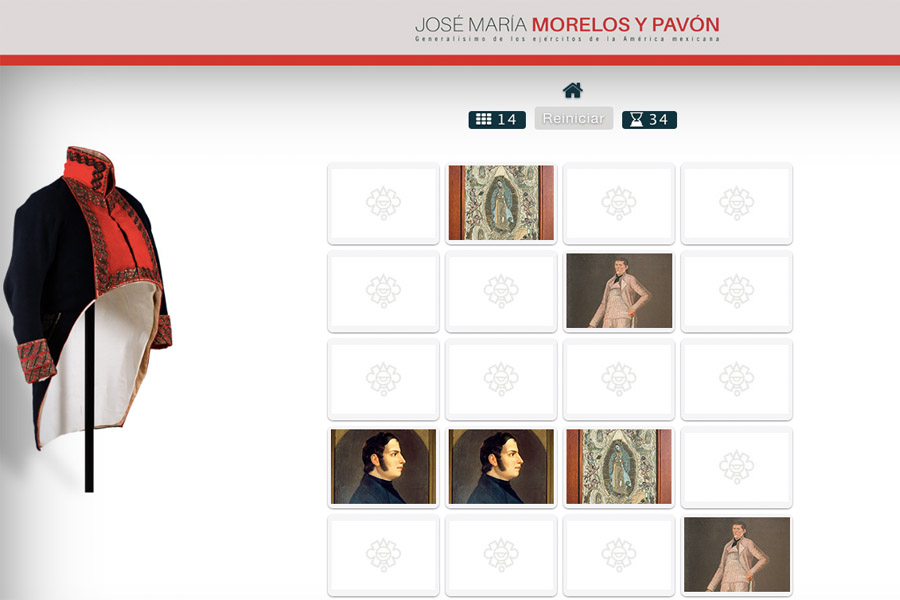Select the Guadalupe card in the fourth row
900x600 pixels.
pos(619,467)
